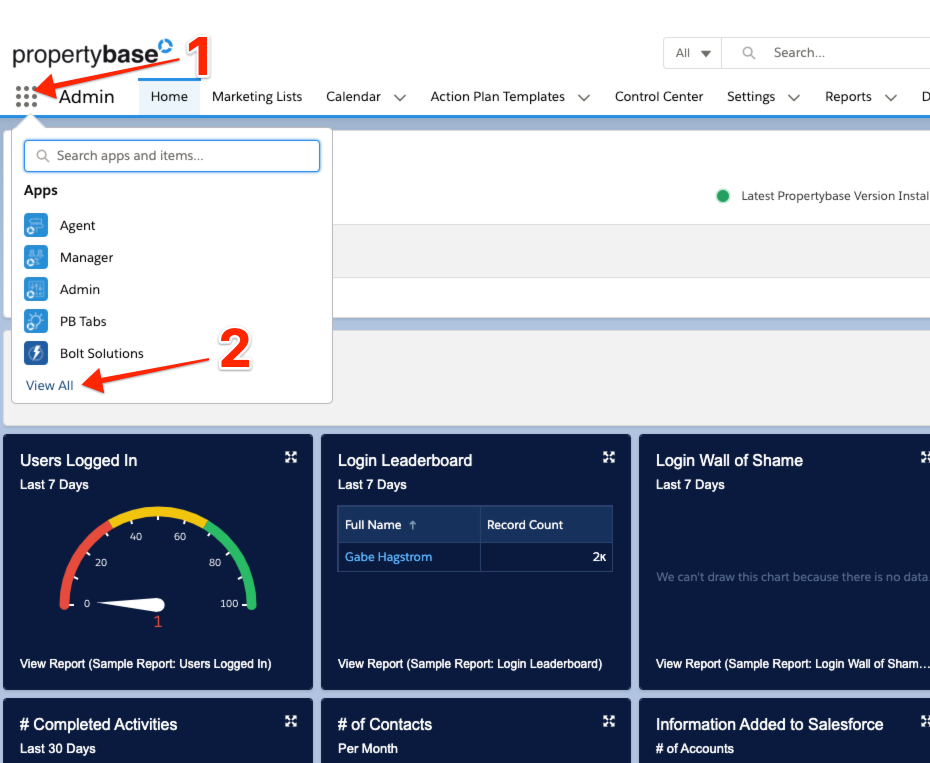Open the PB Tabs app icon
The height and width of the screenshot is (763, 930).
pyautogui.click(x=36, y=322)
